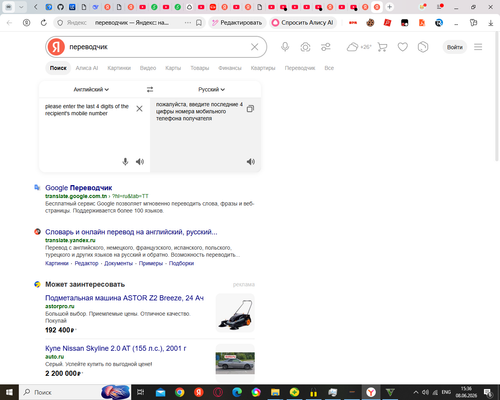Open Купе Nissan Skyline ad link
Image resolution: width=500 pixels, height=400 pixels.
[x=116, y=348]
